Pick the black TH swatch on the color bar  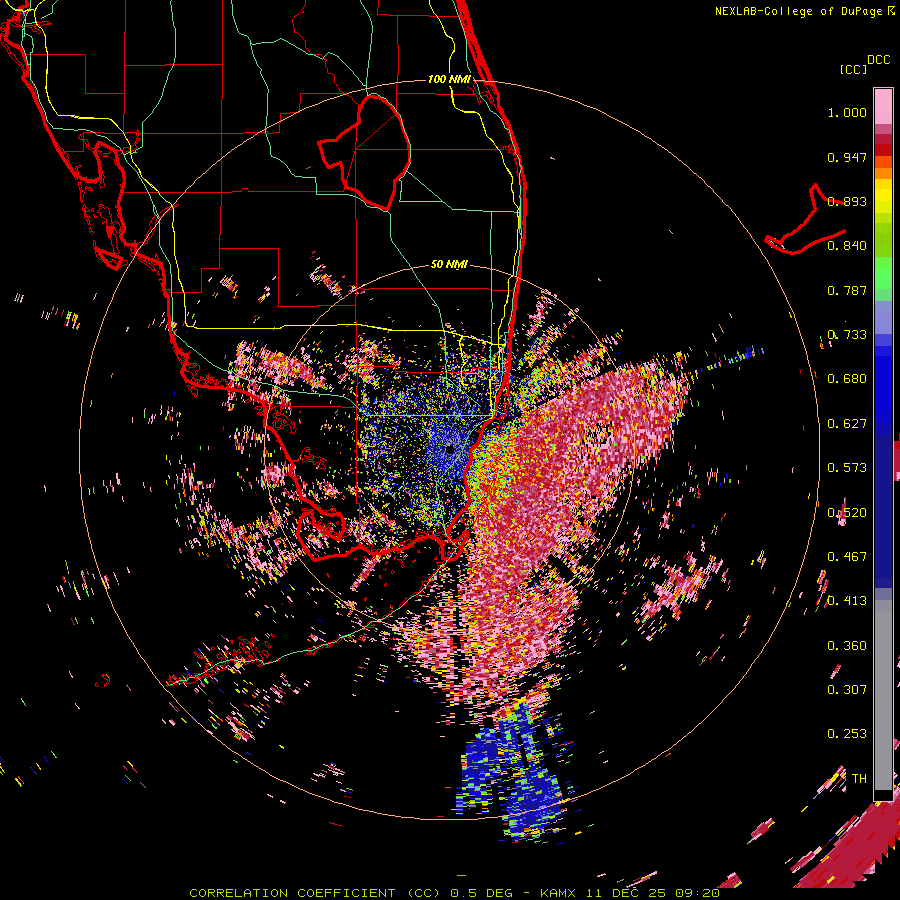coord(883,795)
